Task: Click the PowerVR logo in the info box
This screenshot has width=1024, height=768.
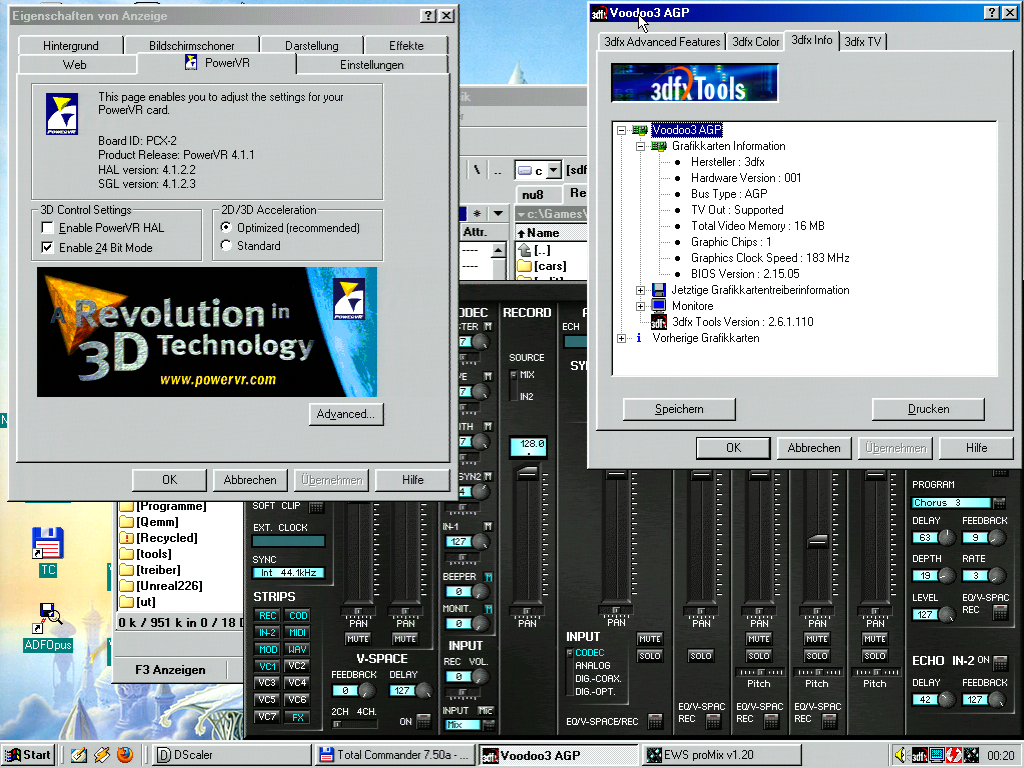Action: click(x=62, y=114)
